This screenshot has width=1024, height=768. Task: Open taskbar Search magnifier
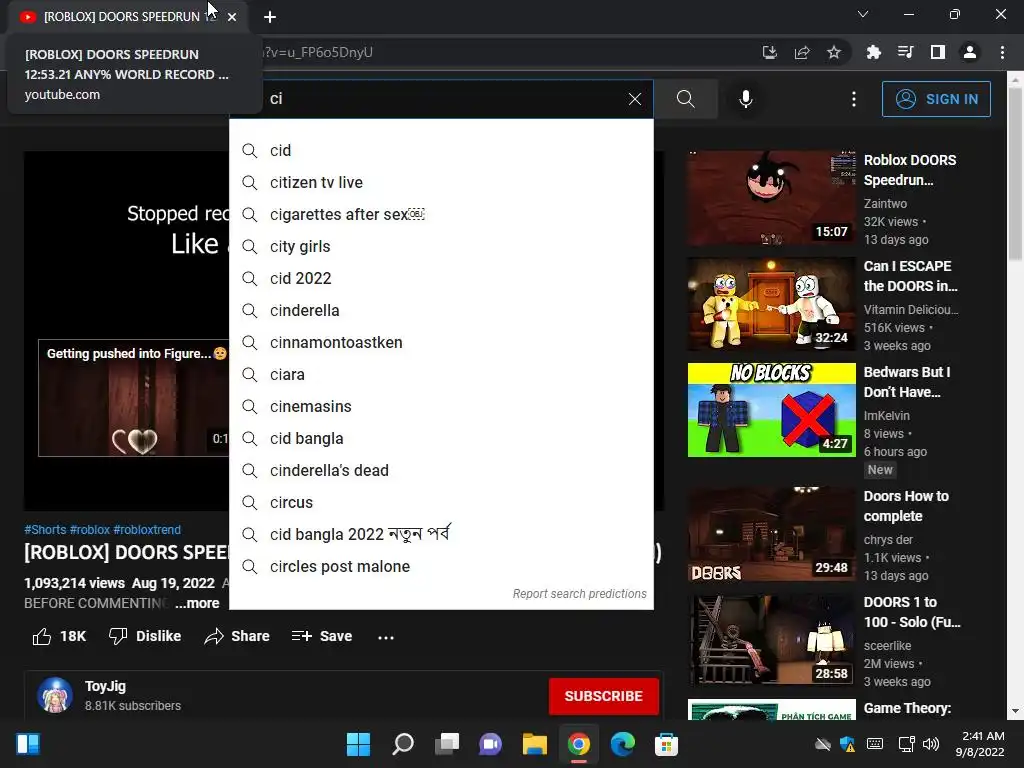pos(402,744)
